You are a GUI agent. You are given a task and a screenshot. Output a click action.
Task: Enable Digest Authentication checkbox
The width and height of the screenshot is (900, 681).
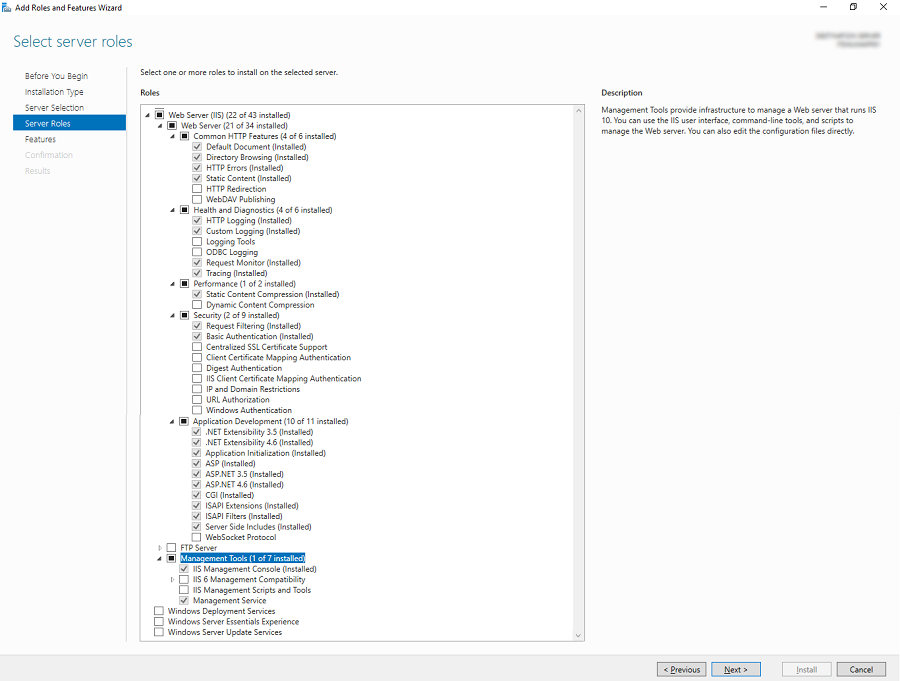click(x=197, y=368)
